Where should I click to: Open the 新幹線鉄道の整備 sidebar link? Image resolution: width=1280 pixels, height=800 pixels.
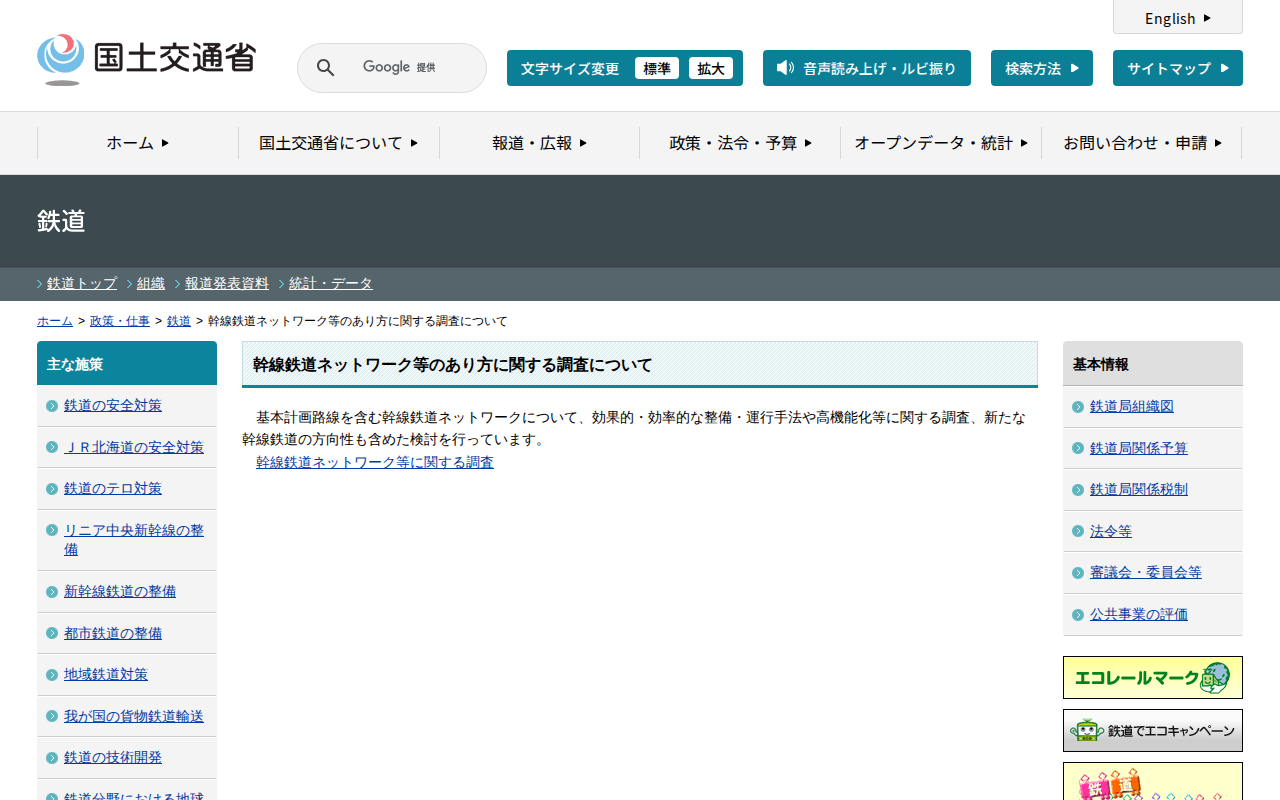coord(120,592)
